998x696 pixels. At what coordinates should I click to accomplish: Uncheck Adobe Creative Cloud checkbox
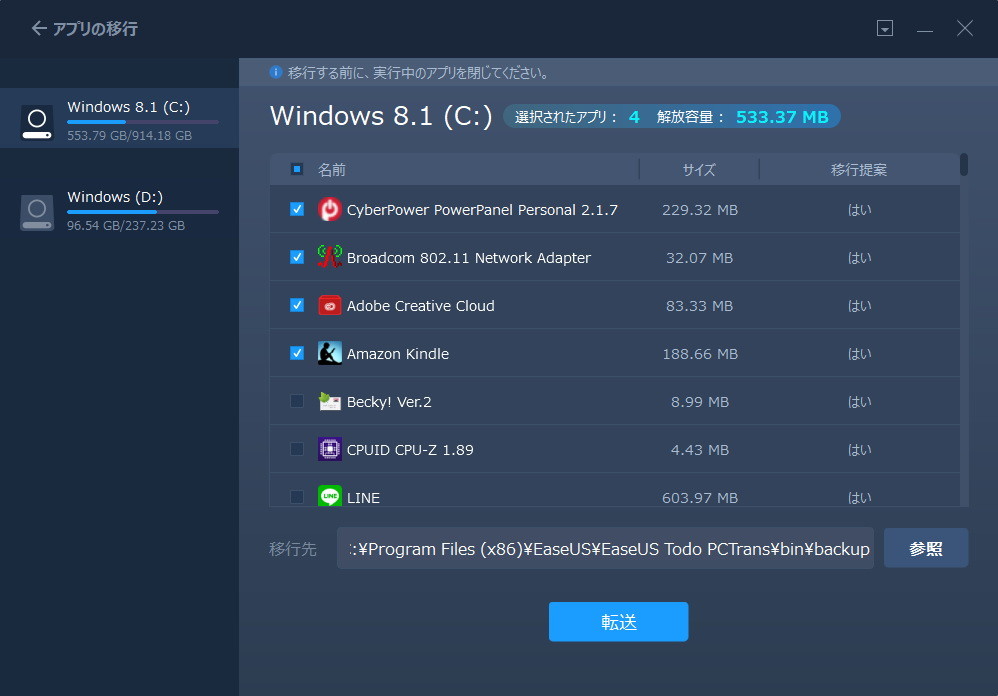coord(297,305)
